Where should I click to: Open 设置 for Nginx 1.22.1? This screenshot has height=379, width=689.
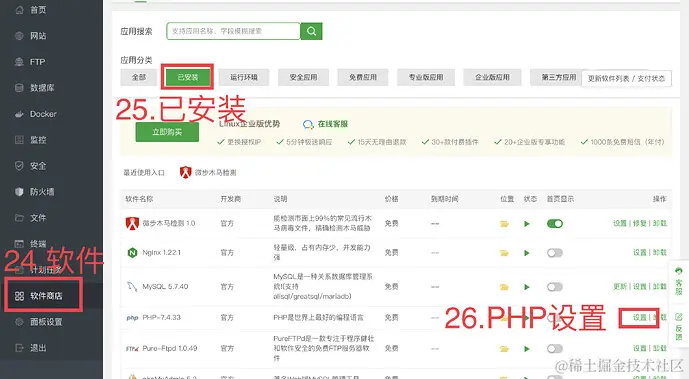[639, 253]
